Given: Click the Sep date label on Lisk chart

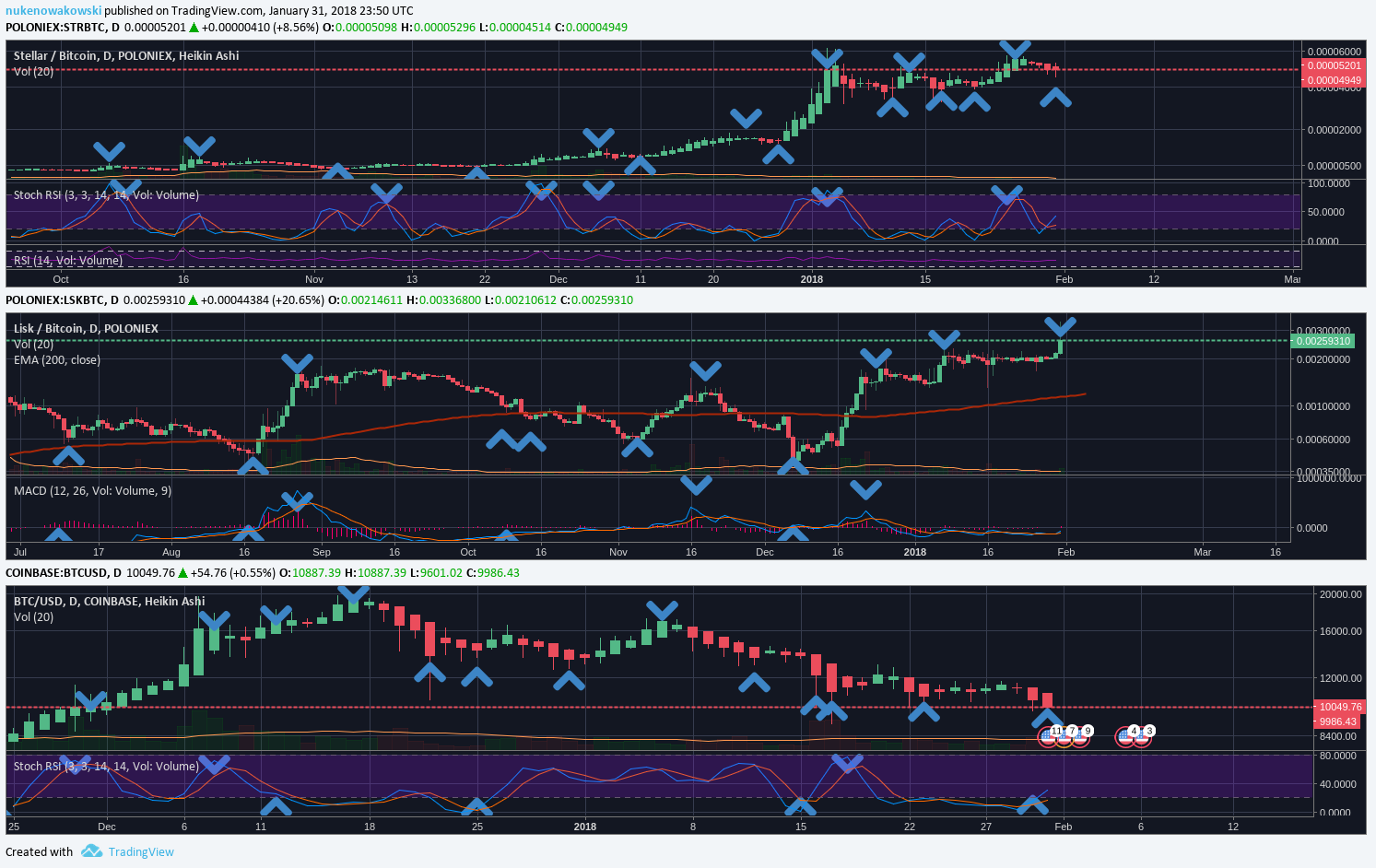Looking at the screenshot, I should [322, 552].
